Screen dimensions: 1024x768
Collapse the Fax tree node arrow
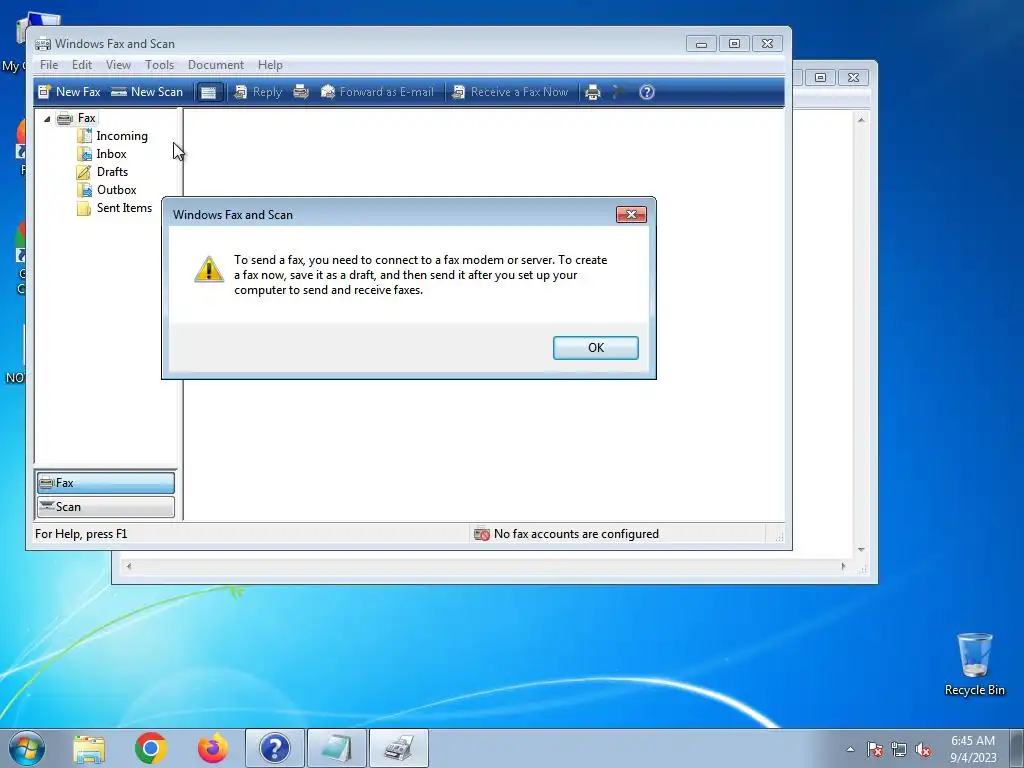(47, 119)
